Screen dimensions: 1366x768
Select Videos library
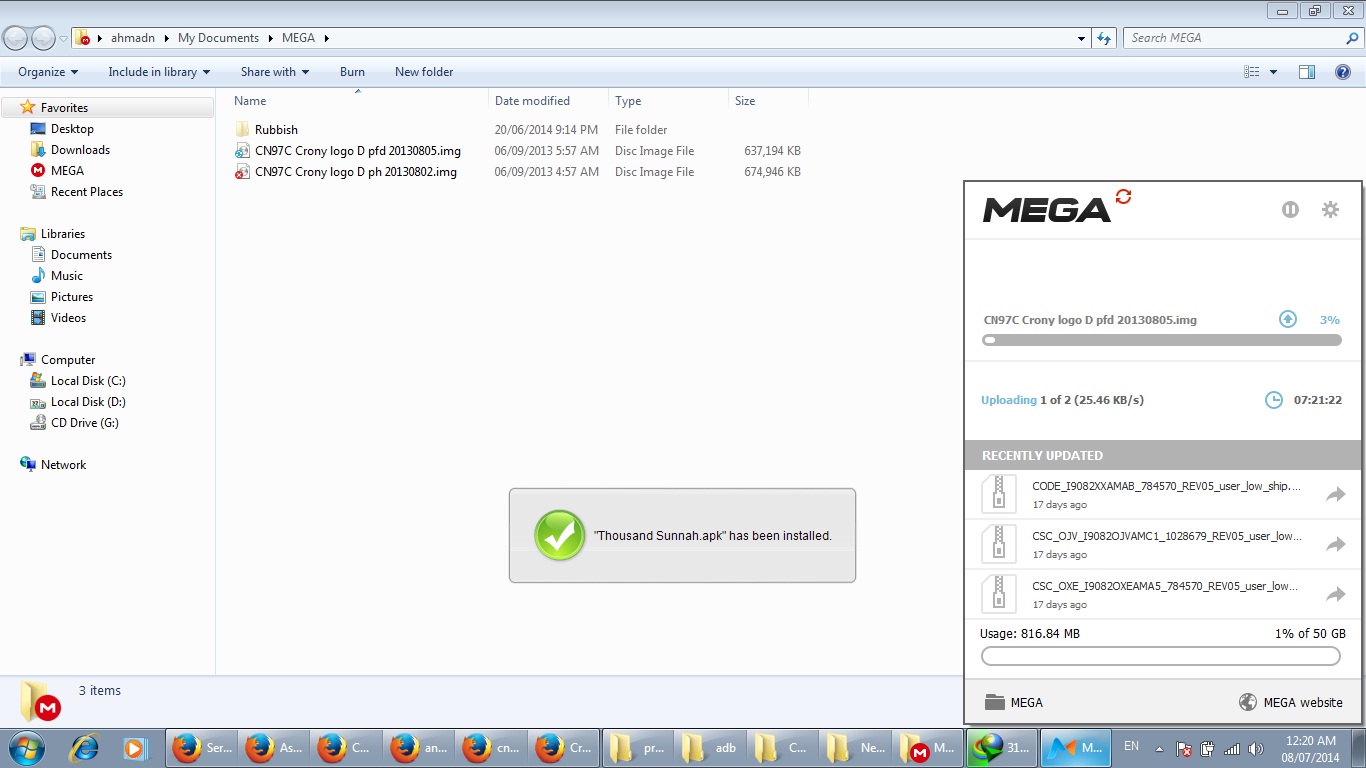pyautogui.click(x=68, y=318)
